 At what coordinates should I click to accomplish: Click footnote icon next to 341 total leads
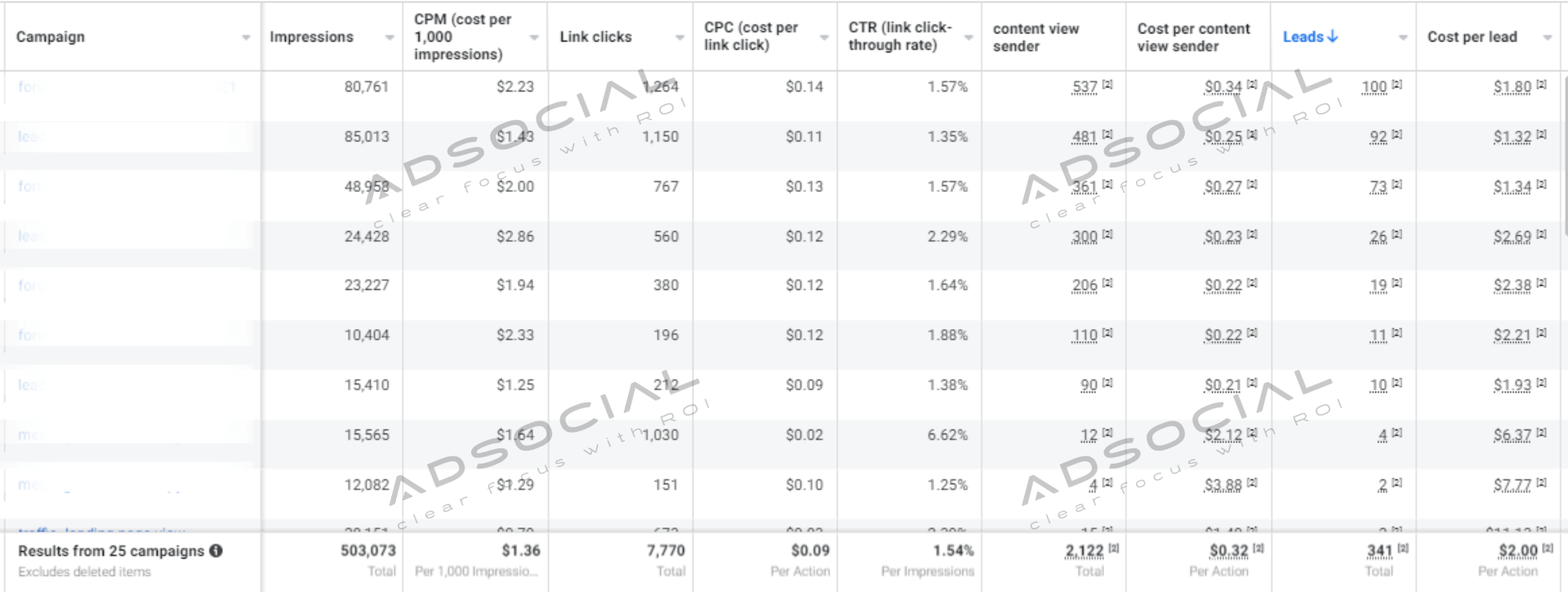1403,549
